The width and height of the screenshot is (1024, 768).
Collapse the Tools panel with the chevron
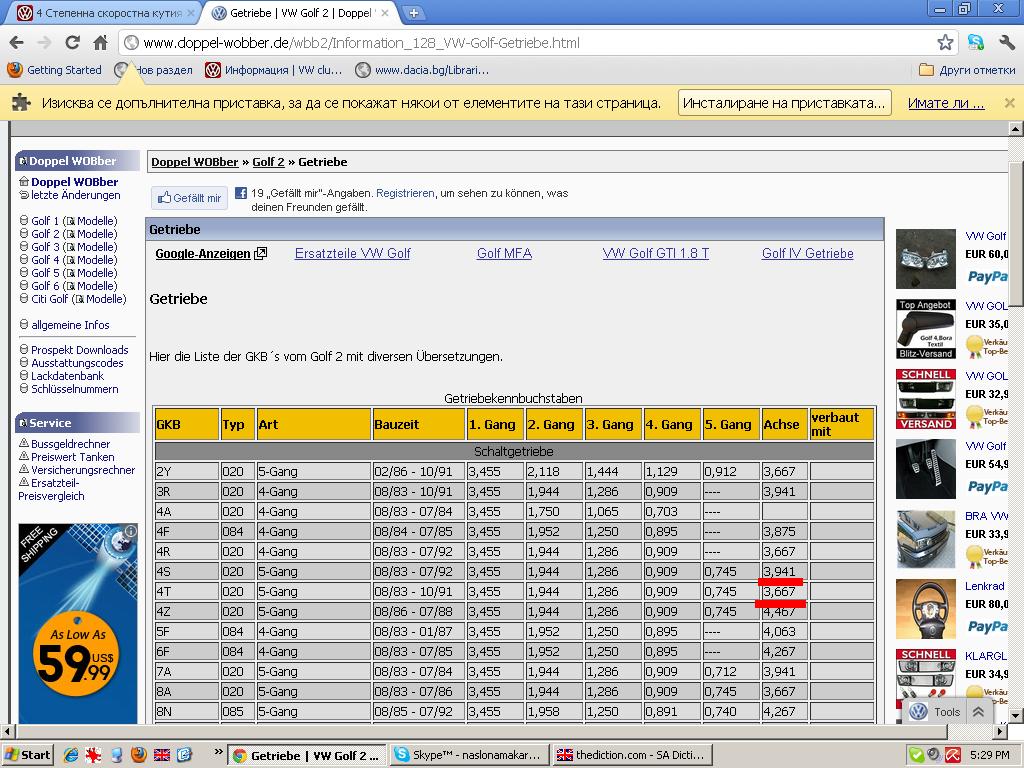(x=978, y=712)
